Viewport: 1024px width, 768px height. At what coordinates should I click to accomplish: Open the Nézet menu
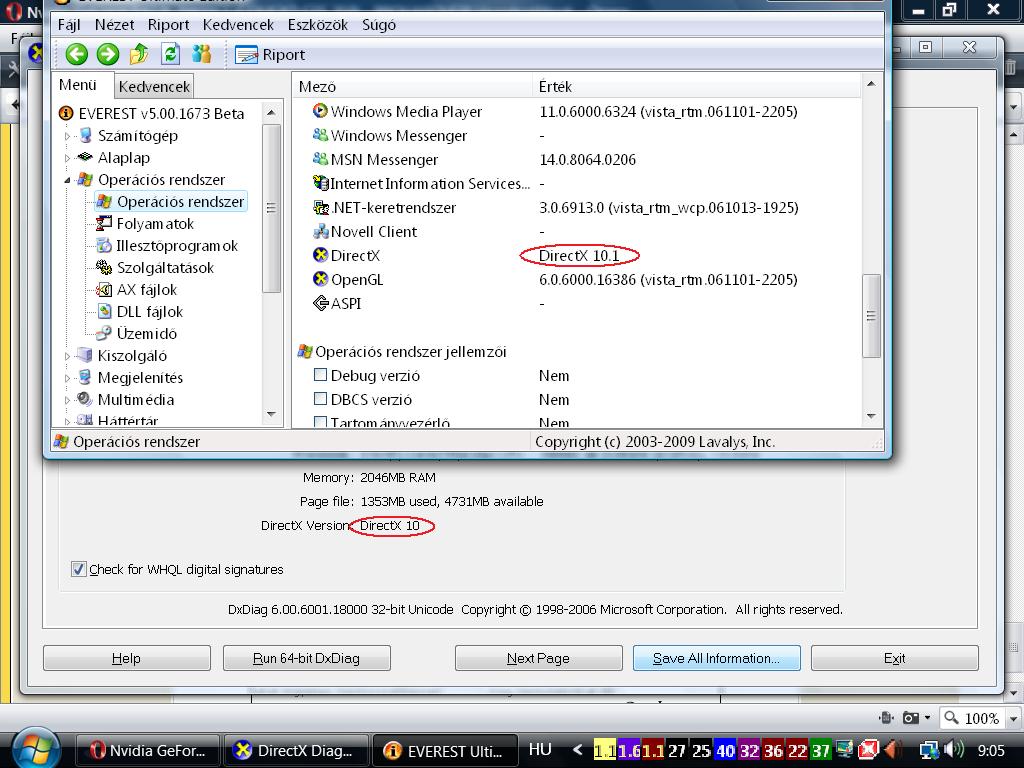click(x=114, y=25)
